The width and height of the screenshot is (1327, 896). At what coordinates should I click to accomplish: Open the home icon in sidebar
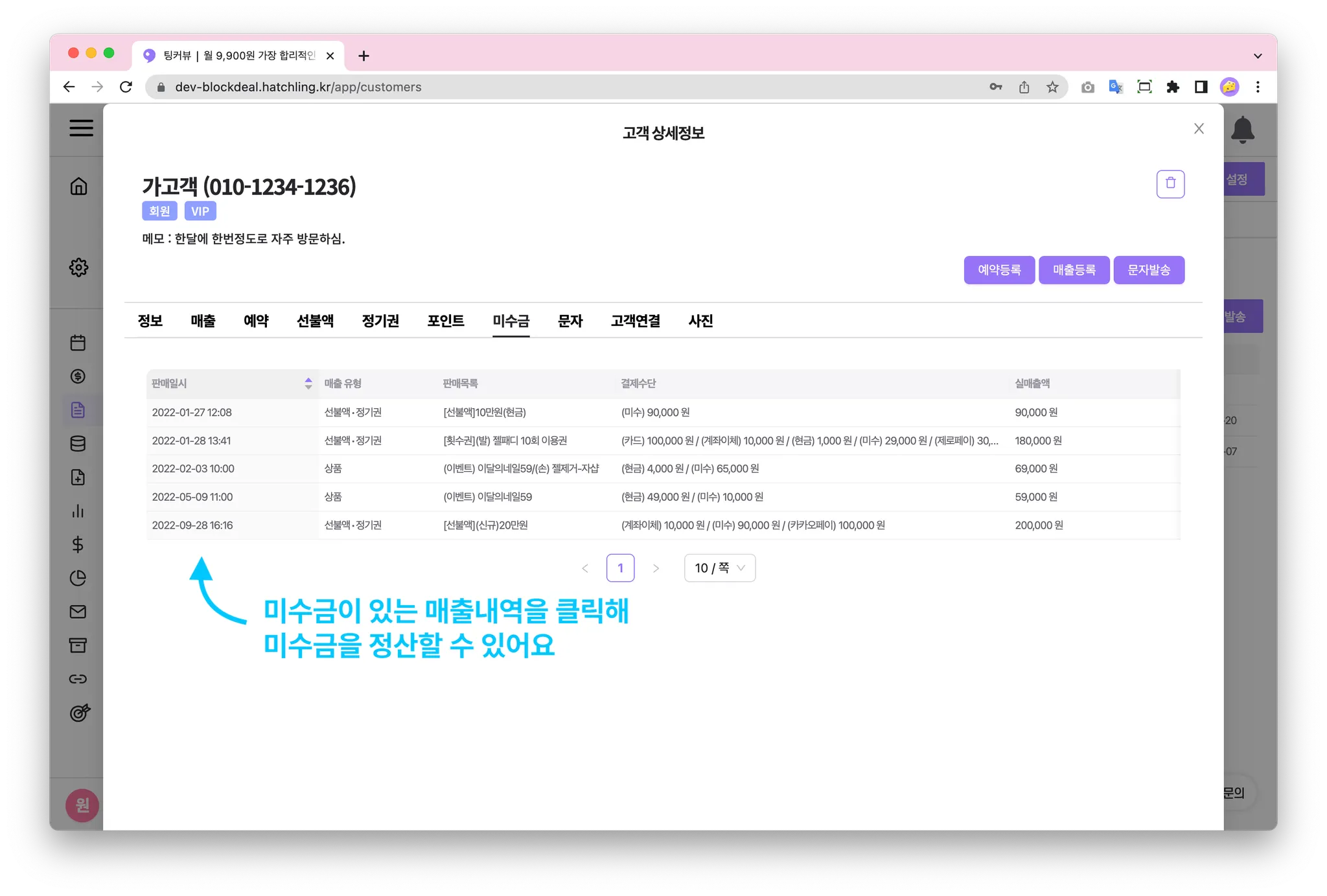click(x=78, y=187)
